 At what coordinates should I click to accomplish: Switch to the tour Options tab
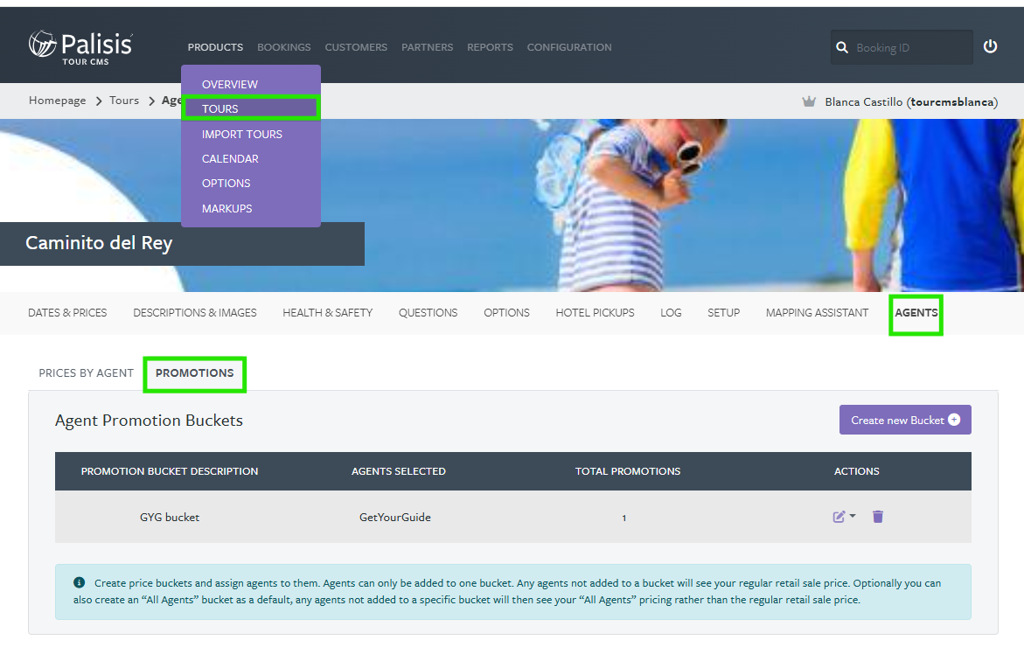(506, 312)
